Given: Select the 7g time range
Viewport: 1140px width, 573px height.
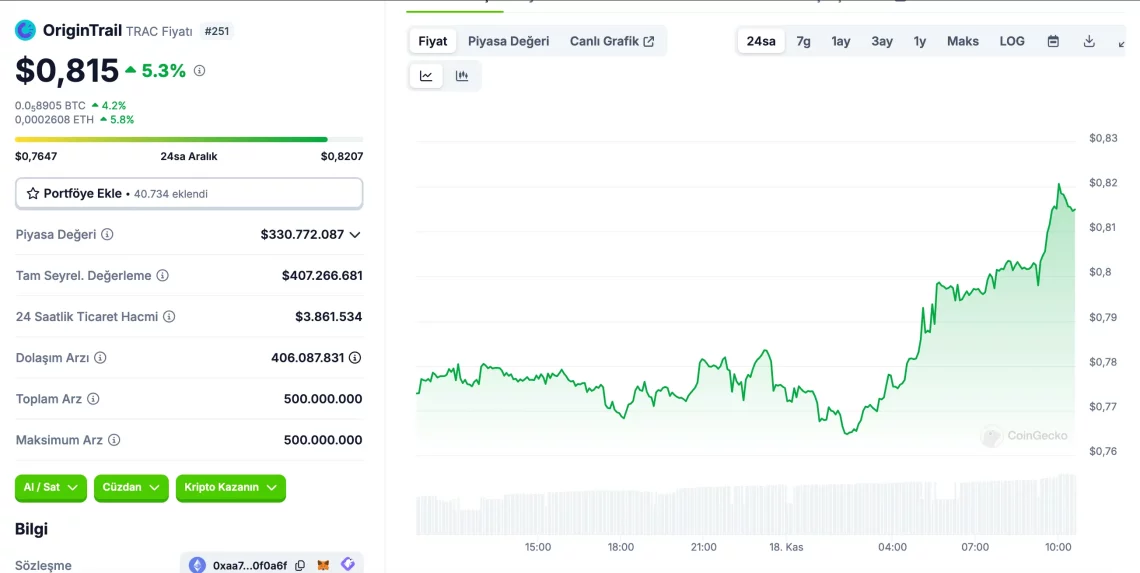Looking at the screenshot, I should coord(803,41).
